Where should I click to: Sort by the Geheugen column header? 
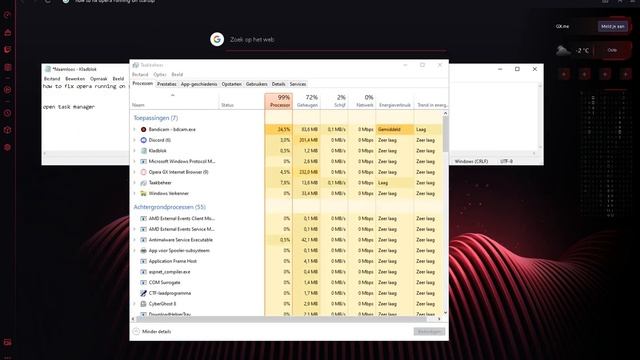click(306, 101)
